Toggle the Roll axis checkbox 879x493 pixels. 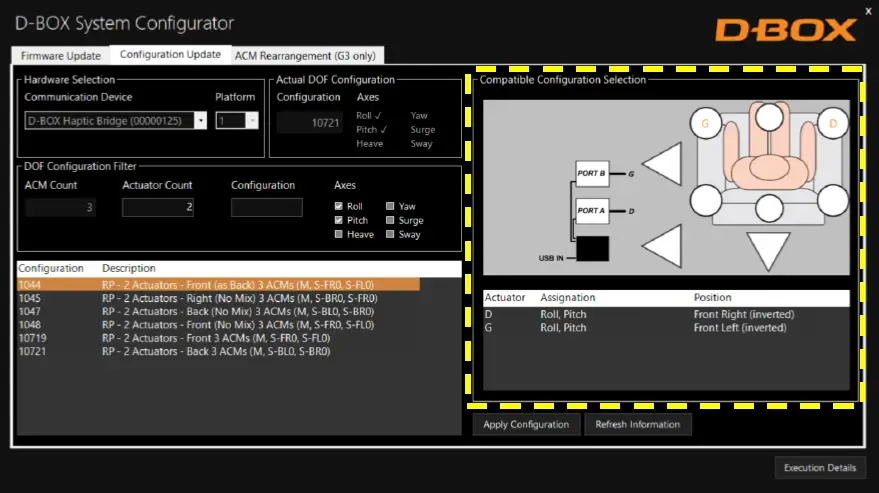339,206
